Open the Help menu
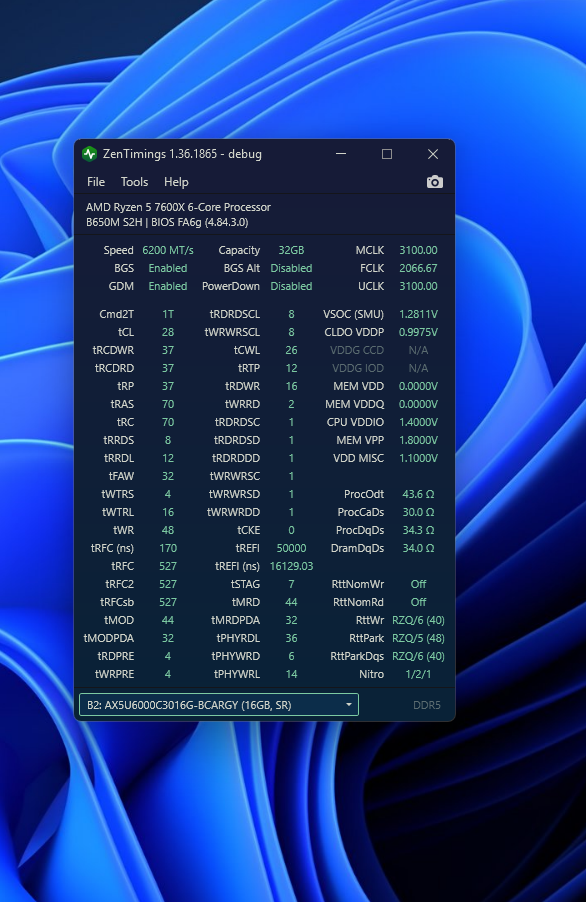This screenshot has width=586, height=902. pyautogui.click(x=176, y=182)
